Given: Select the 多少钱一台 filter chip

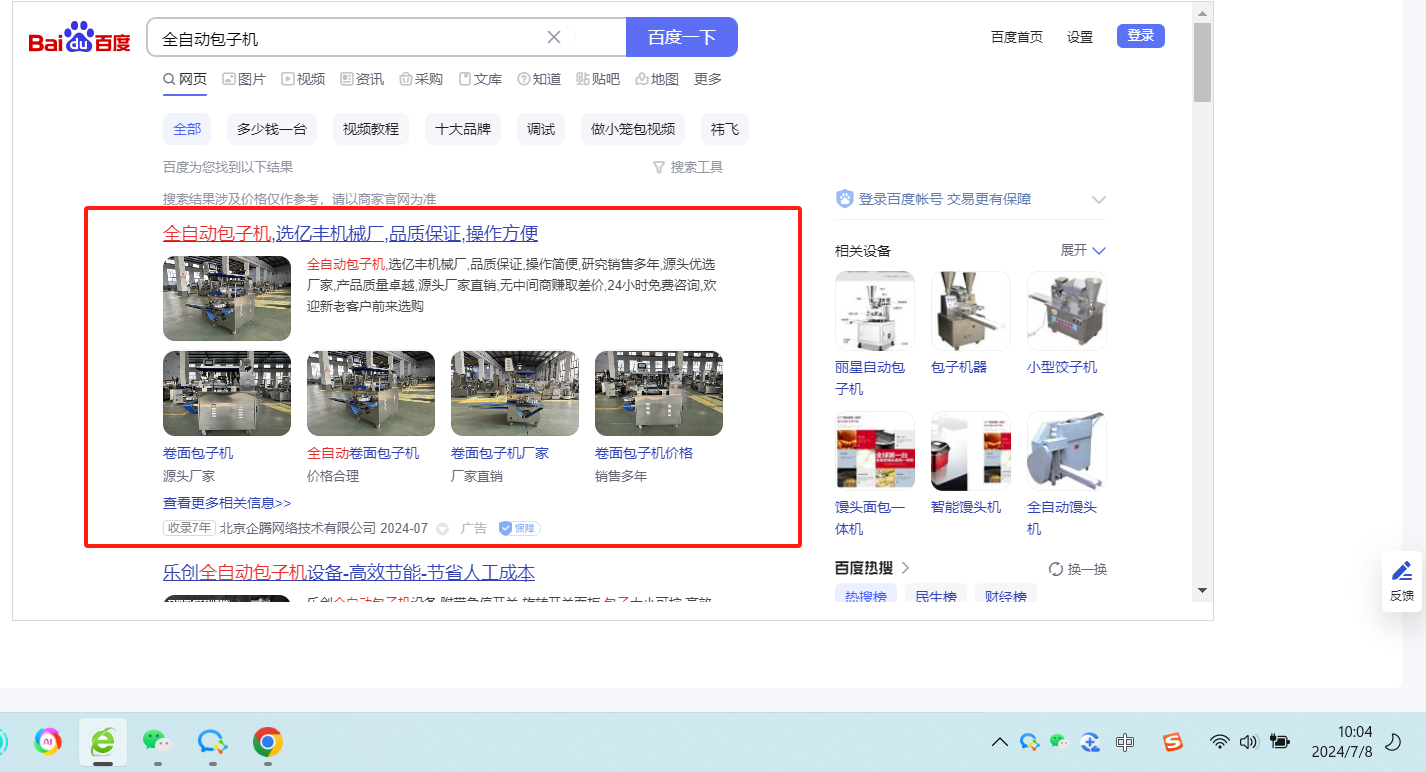Looking at the screenshot, I should (x=272, y=129).
